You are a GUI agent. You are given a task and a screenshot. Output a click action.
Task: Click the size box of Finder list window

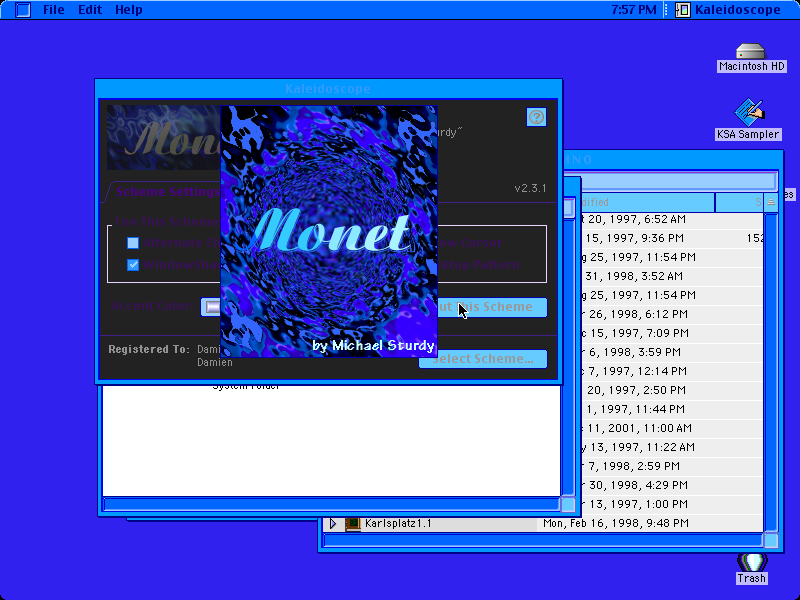[771, 540]
